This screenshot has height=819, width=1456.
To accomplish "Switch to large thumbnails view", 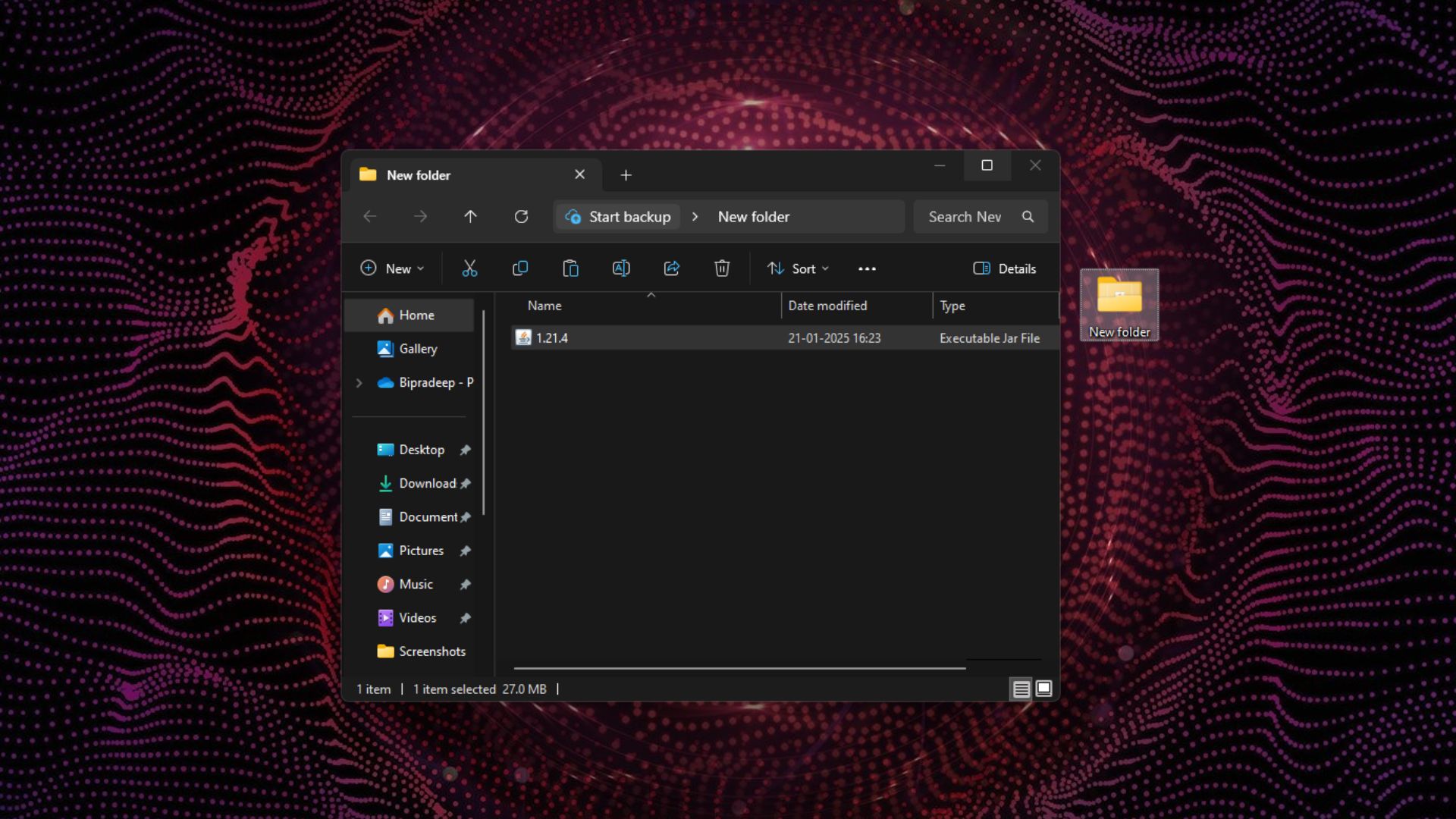I will [1044, 689].
